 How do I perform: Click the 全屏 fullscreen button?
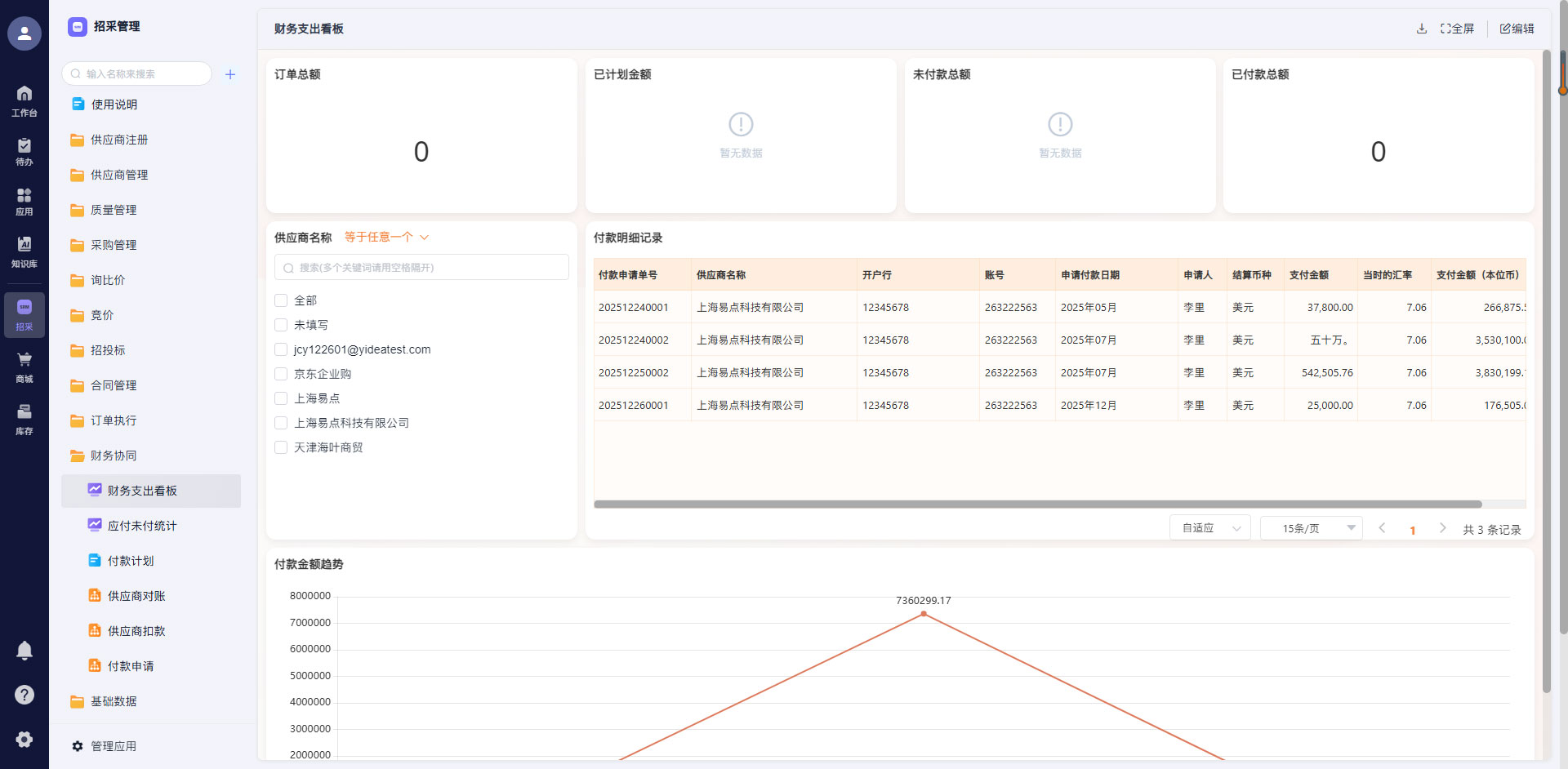[x=1458, y=29]
